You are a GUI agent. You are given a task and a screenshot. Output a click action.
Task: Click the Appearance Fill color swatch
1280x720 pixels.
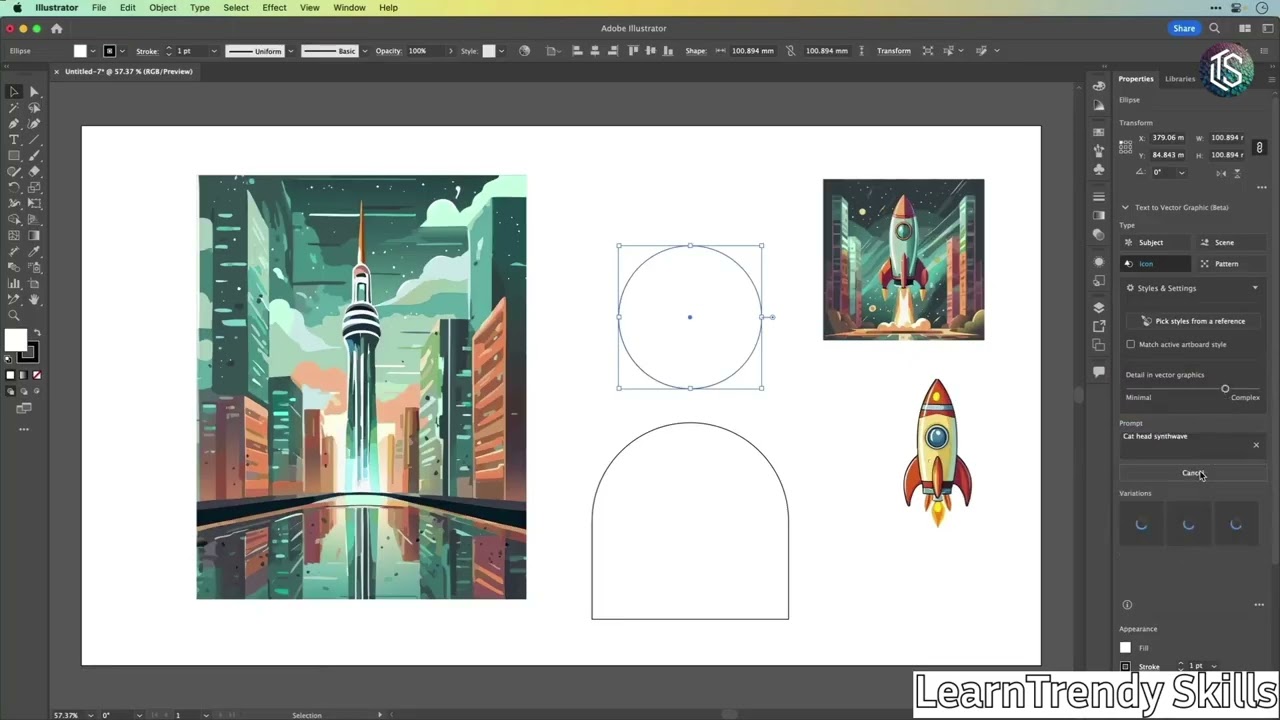[x=1125, y=648]
